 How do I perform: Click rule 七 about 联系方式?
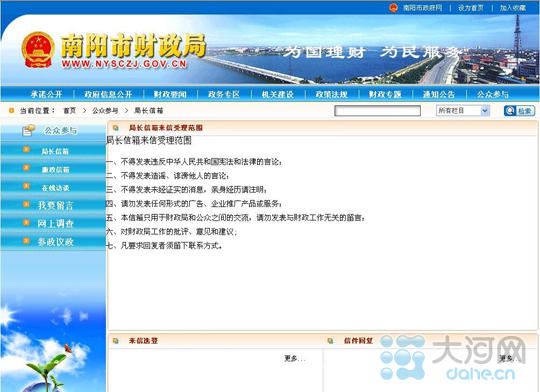pos(164,246)
